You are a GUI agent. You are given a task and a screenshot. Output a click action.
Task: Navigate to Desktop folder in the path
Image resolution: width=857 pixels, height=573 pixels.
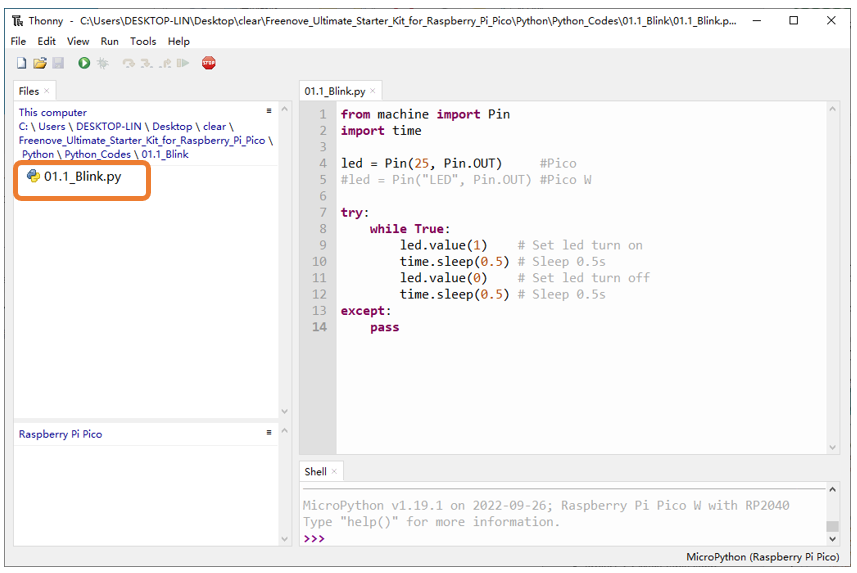[x=172, y=127]
